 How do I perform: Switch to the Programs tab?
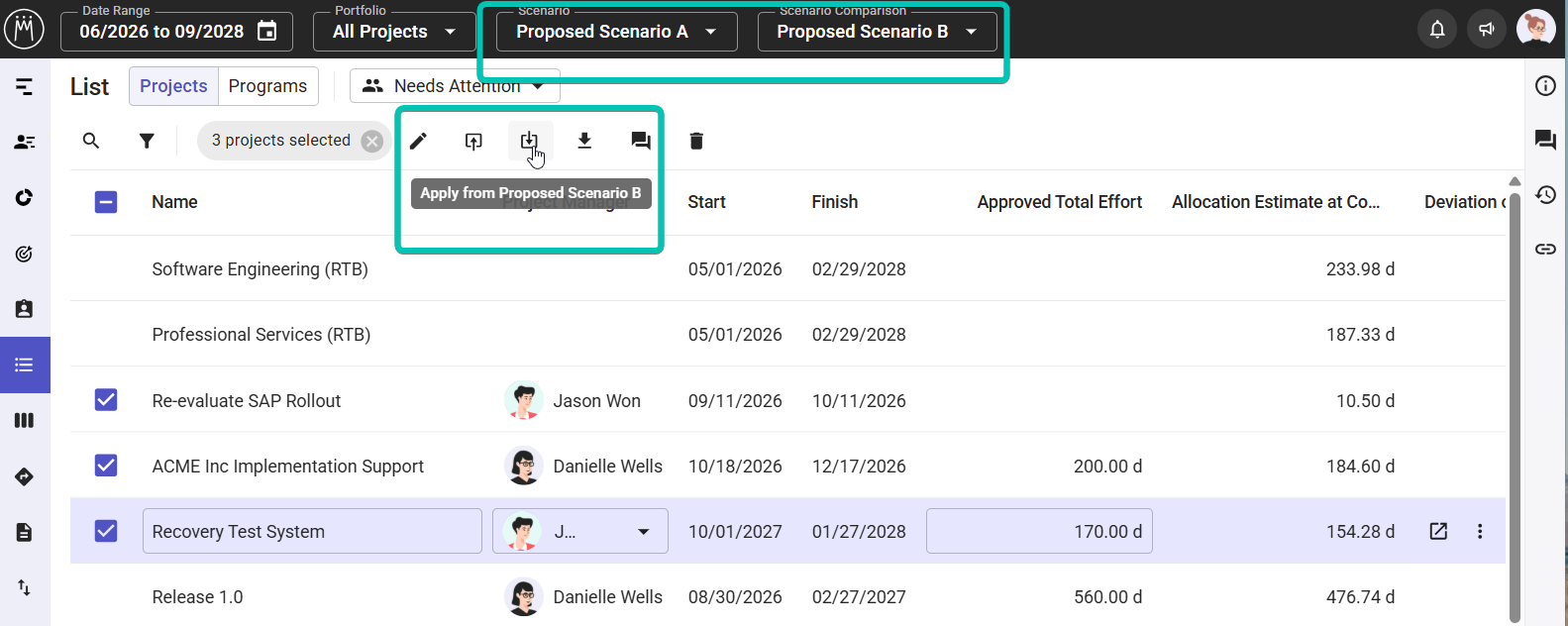267,86
